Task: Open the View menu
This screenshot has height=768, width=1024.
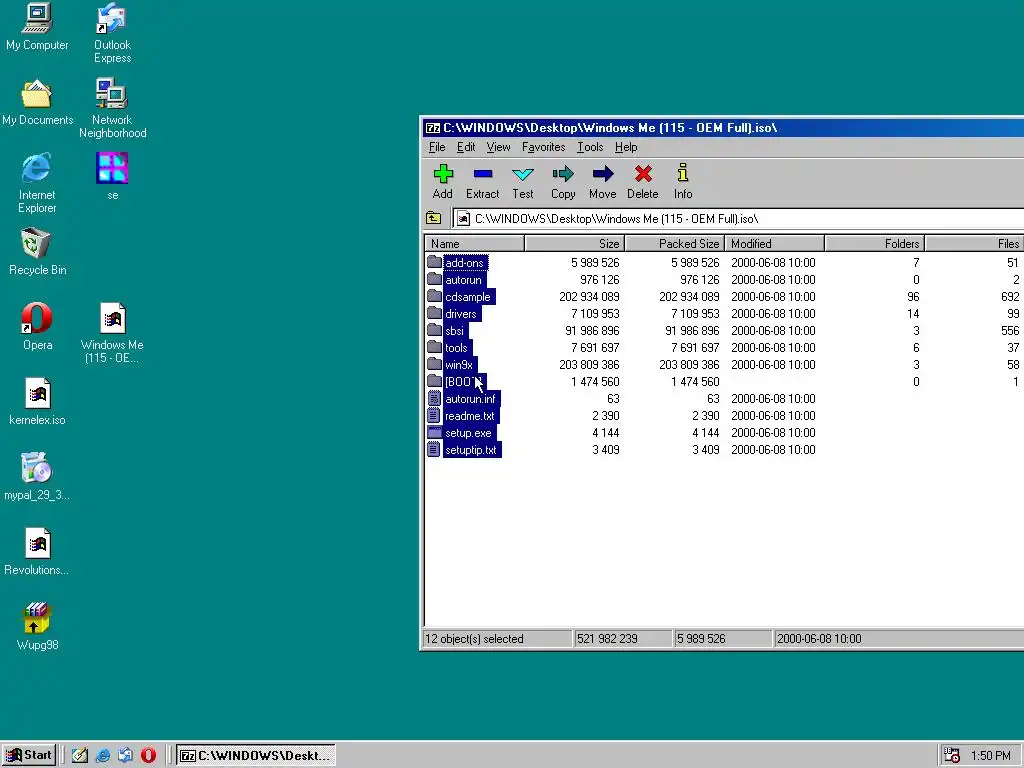Action: click(x=498, y=147)
